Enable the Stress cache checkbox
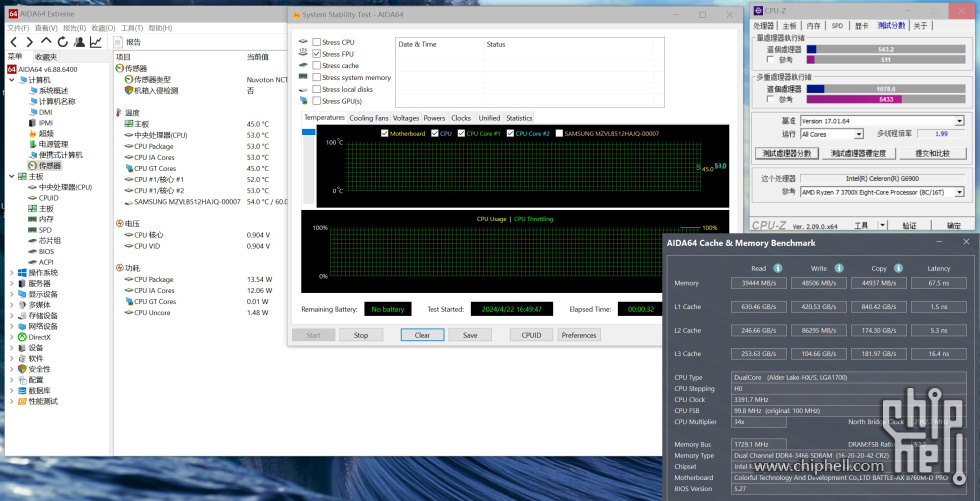This screenshot has width=980, height=501. click(x=317, y=66)
